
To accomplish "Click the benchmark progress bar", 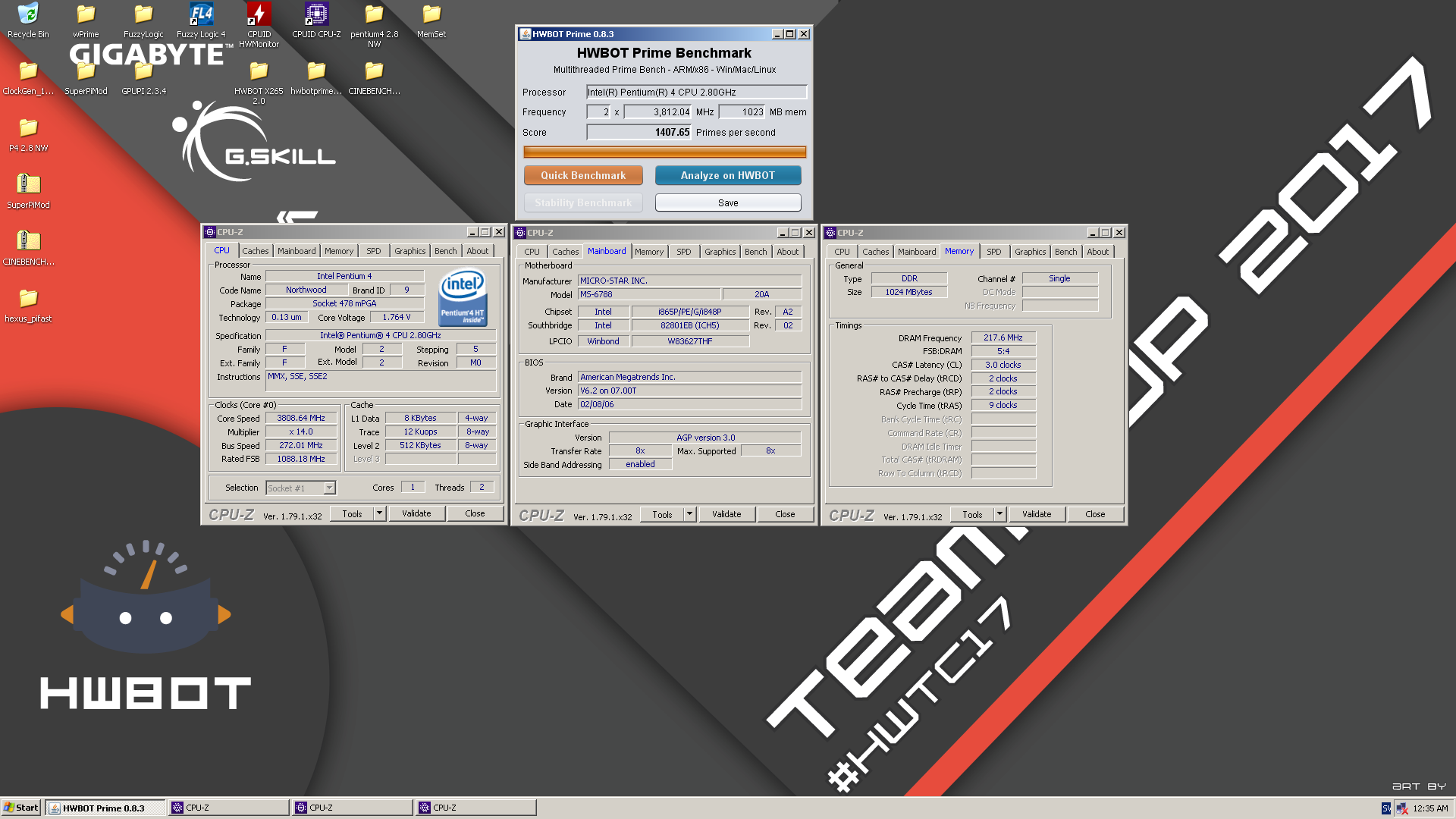I will (x=665, y=152).
